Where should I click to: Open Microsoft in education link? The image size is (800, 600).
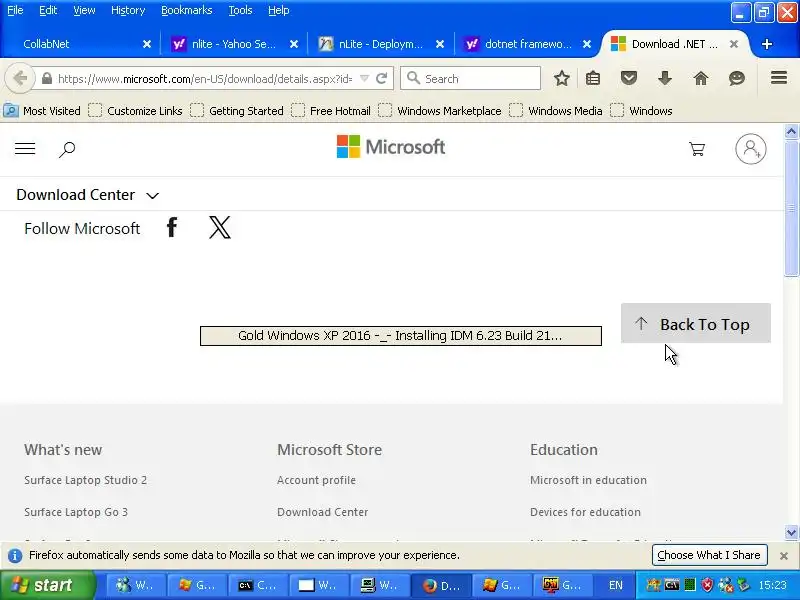[588, 480]
